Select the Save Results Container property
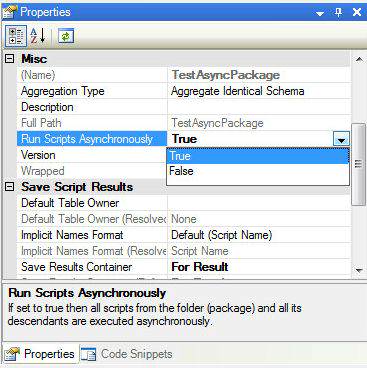This screenshot has height=368, width=367. pos(92,267)
